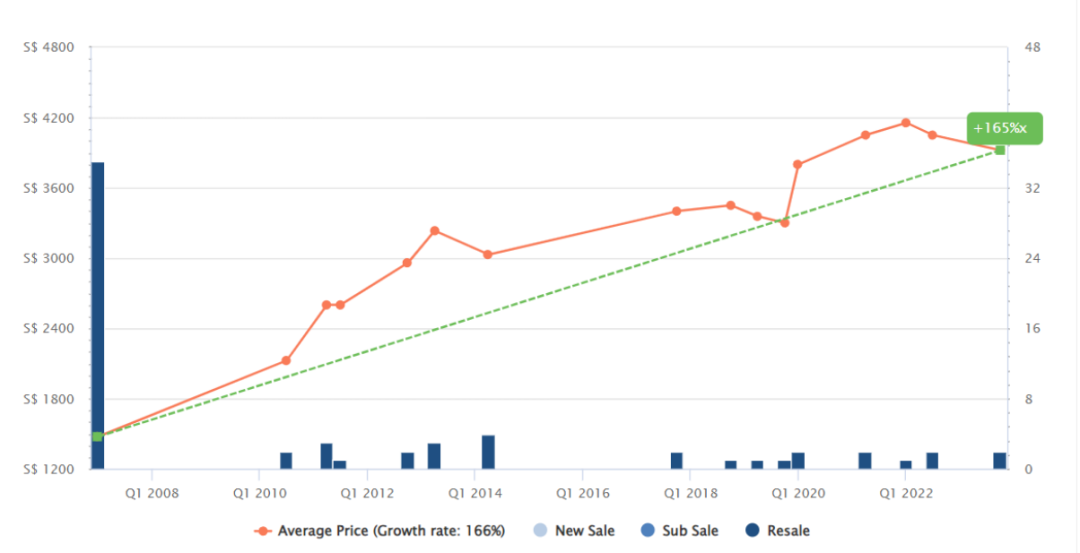Image resolution: width=1080 pixels, height=553 pixels.
Task: Toggle the Resale legend item
Action: point(778,531)
